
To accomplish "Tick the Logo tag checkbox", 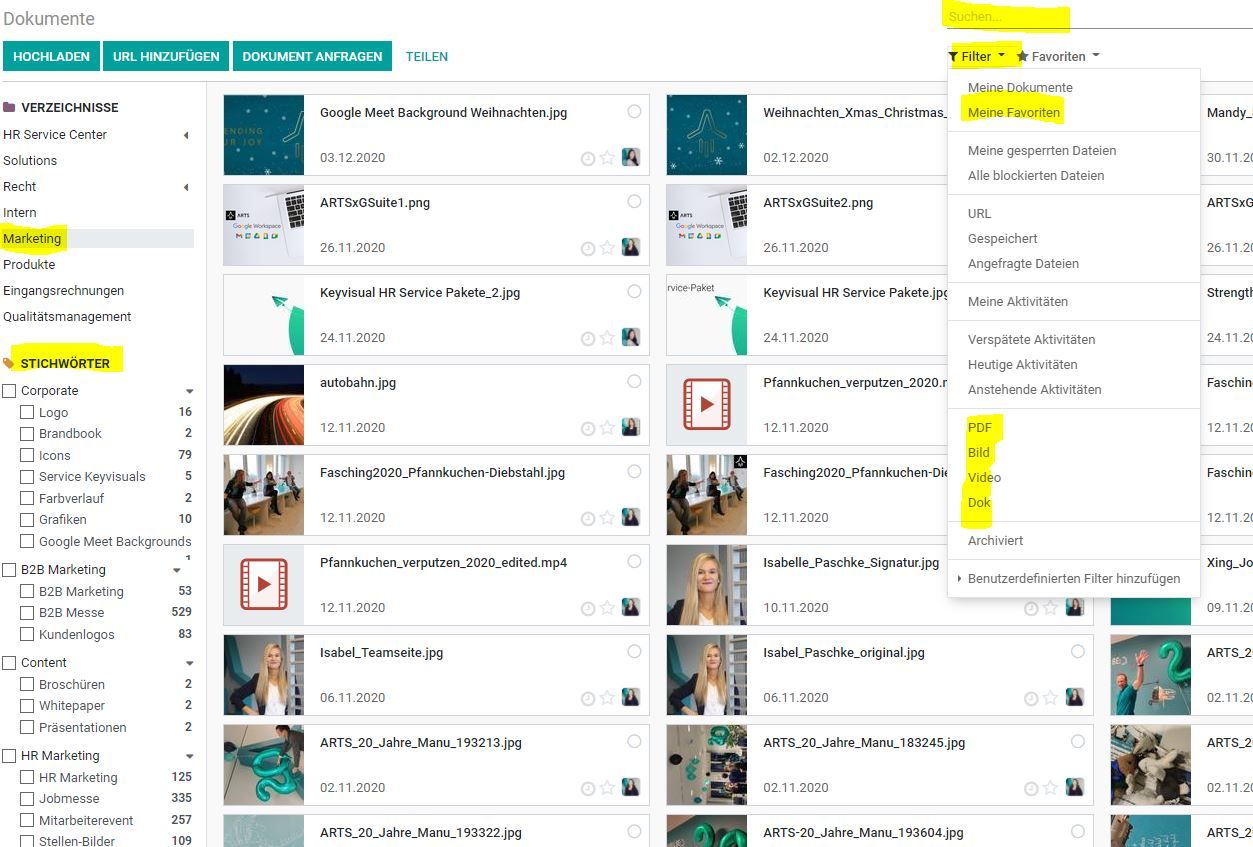I will pyautogui.click(x=27, y=412).
